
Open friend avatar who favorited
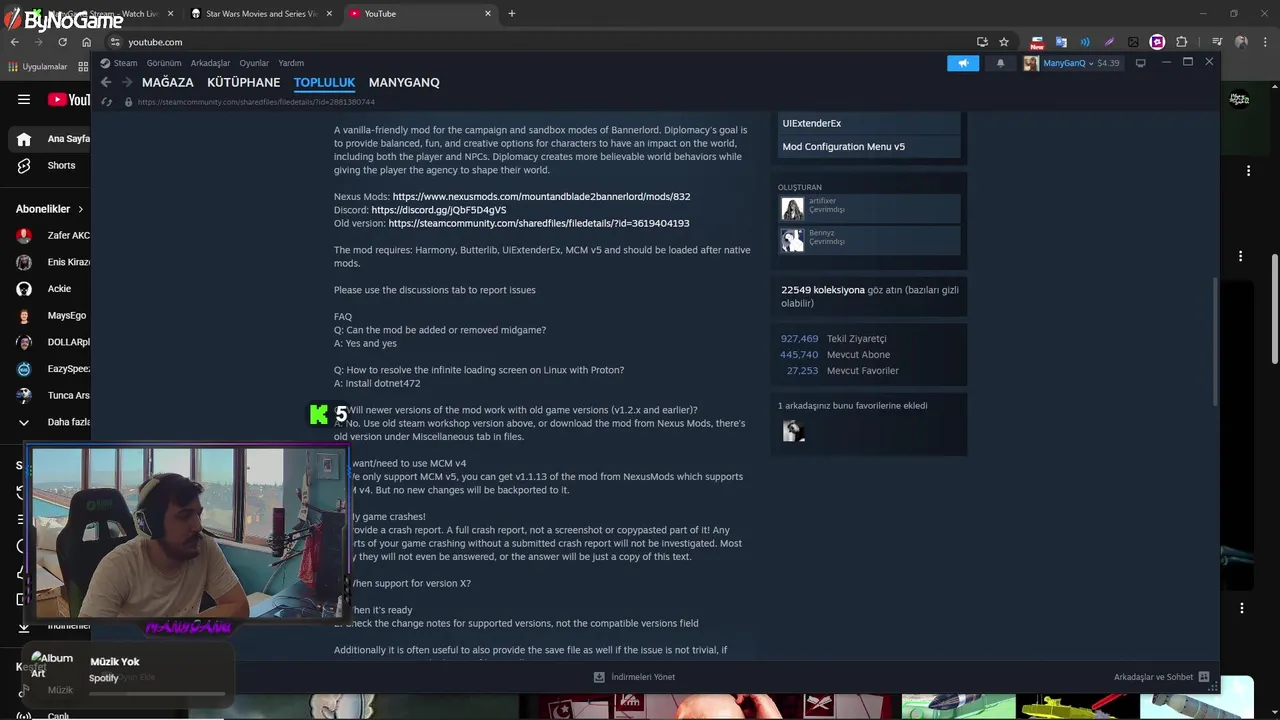[793, 431]
